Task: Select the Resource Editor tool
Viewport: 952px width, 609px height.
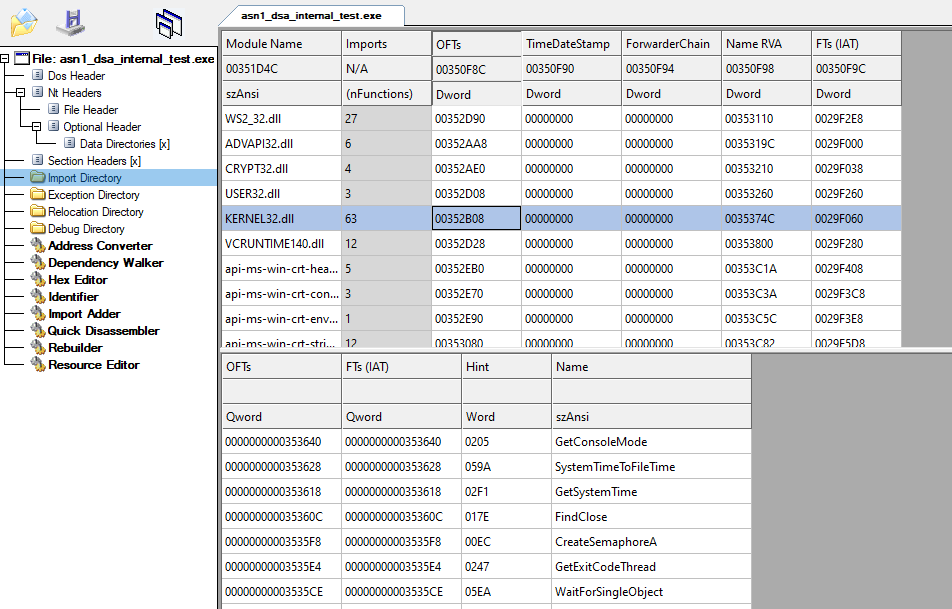Action: point(93,365)
